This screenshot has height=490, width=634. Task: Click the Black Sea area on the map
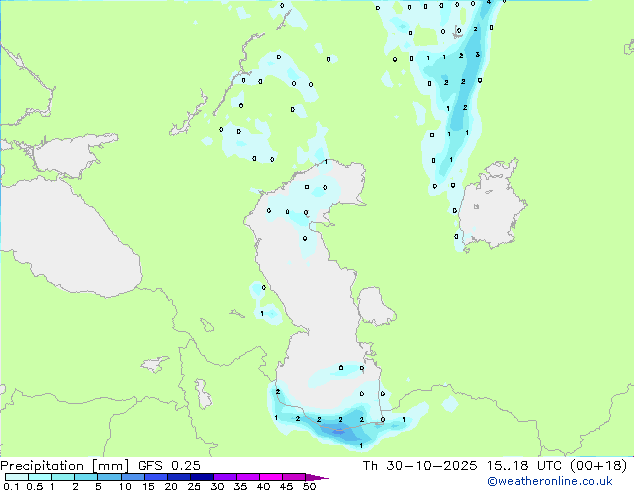(x=69, y=239)
